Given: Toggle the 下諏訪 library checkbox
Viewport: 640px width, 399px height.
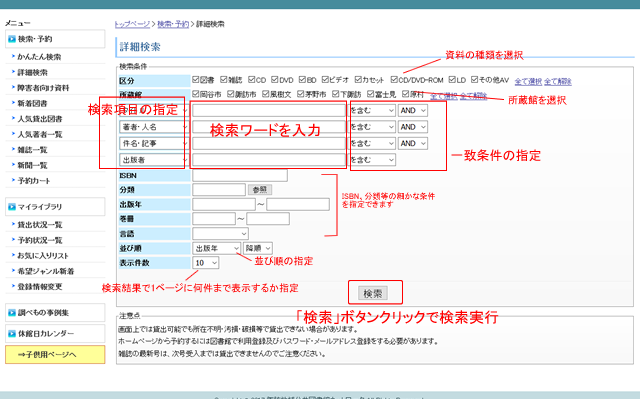Looking at the screenshot, I should [x=336, y=94].
